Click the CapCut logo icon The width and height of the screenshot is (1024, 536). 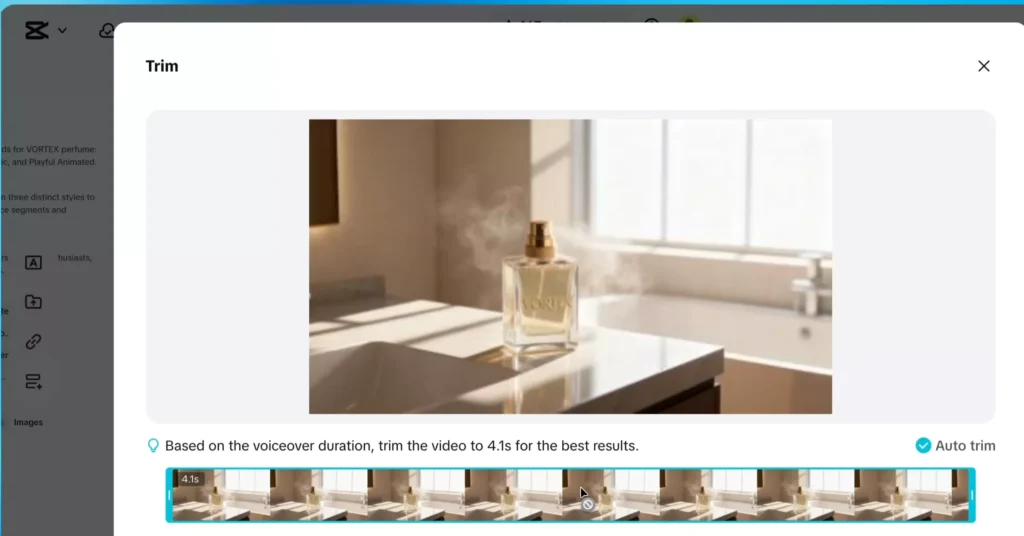37,30
